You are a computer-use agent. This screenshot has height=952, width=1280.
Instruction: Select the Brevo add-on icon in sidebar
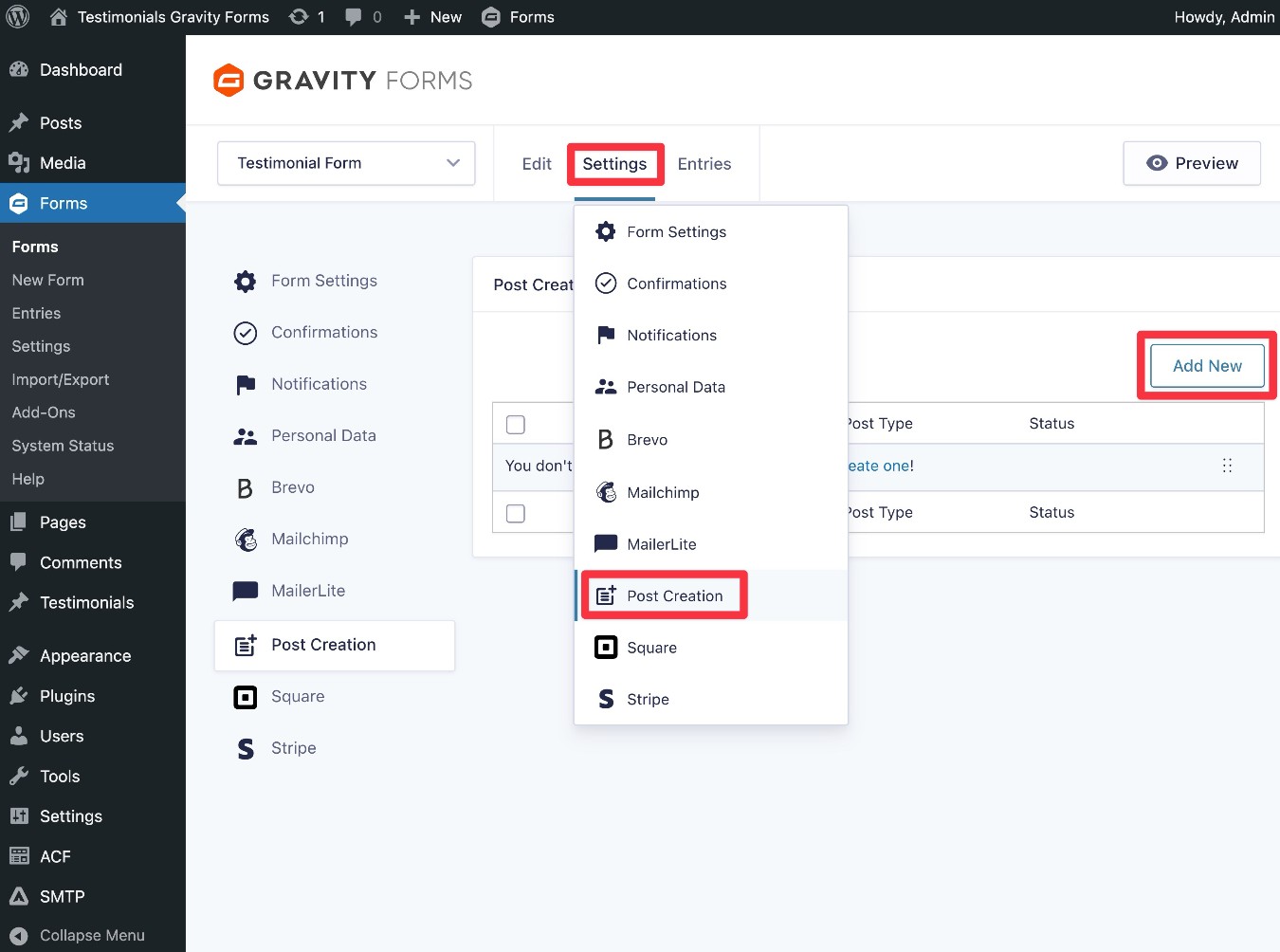click(246, 486)
